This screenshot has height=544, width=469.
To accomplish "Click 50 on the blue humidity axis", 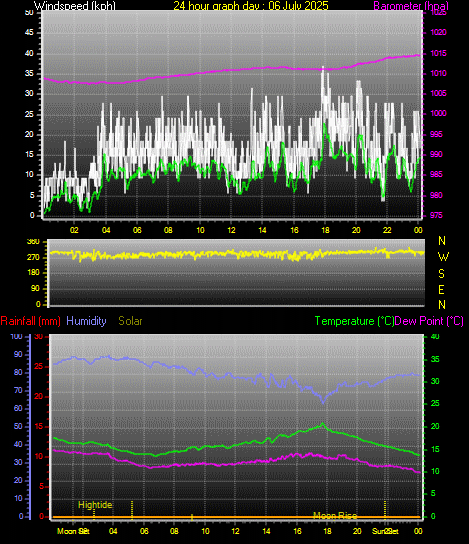I will 18,426.
